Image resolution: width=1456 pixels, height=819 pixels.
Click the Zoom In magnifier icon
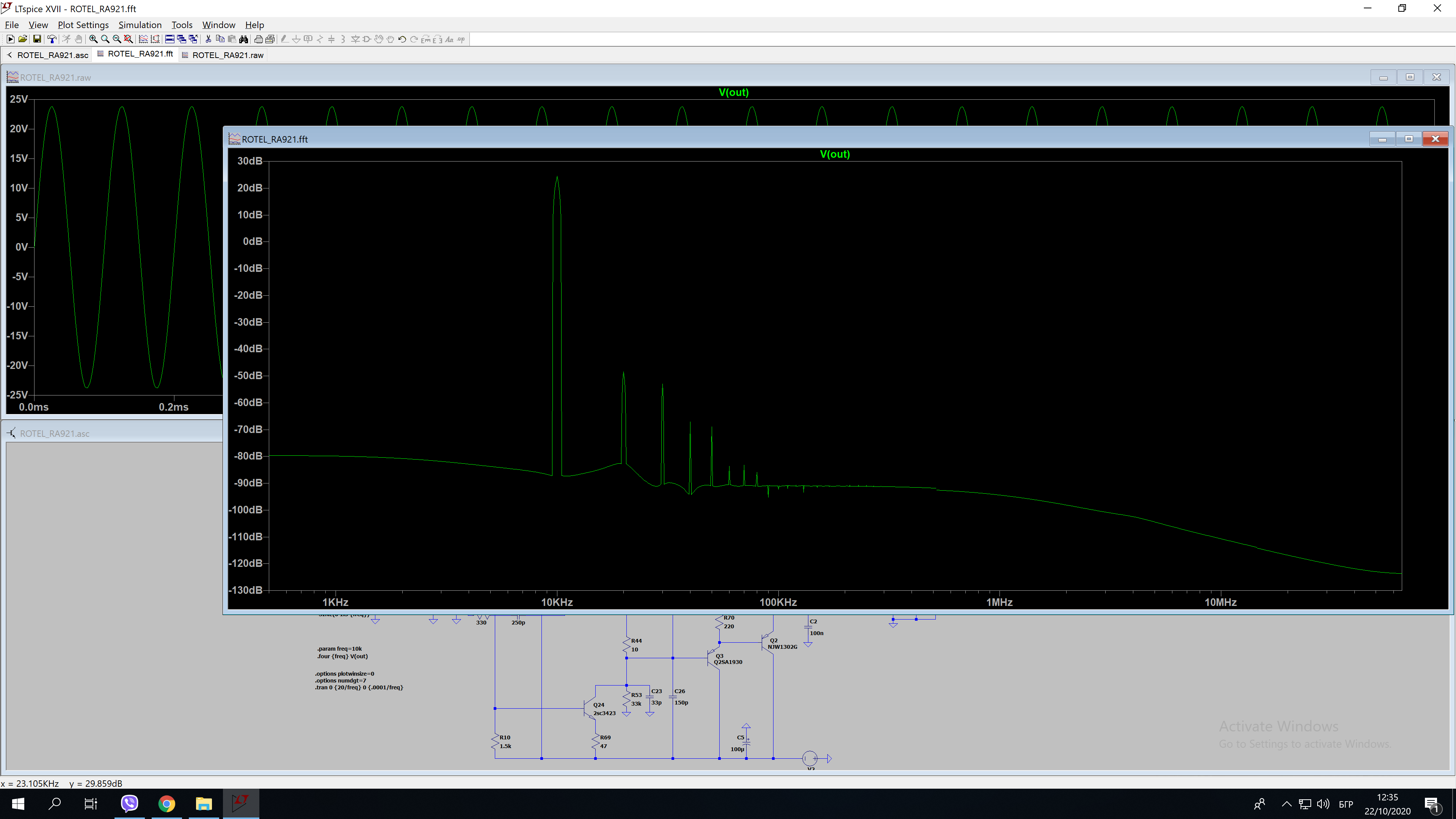pyautogui.click(x=93, y=39)
